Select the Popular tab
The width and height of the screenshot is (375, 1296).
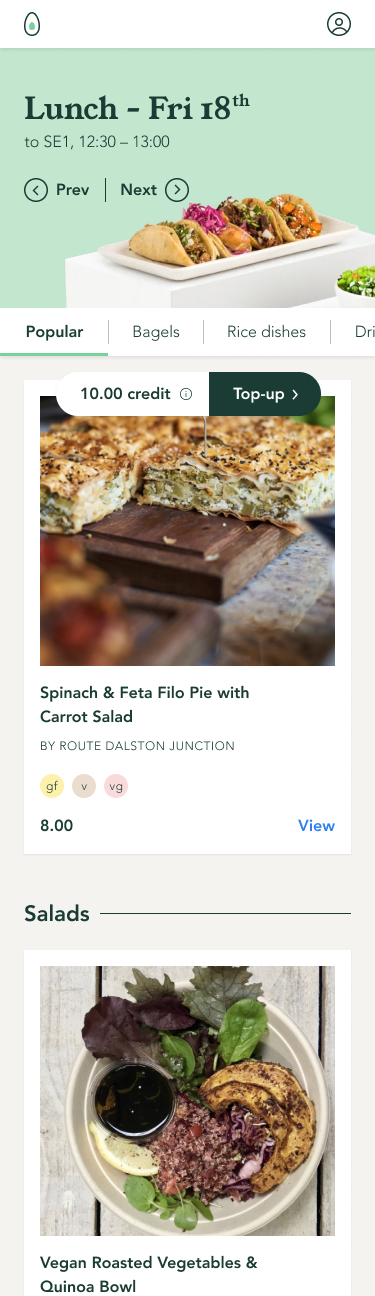click(54, 332)
